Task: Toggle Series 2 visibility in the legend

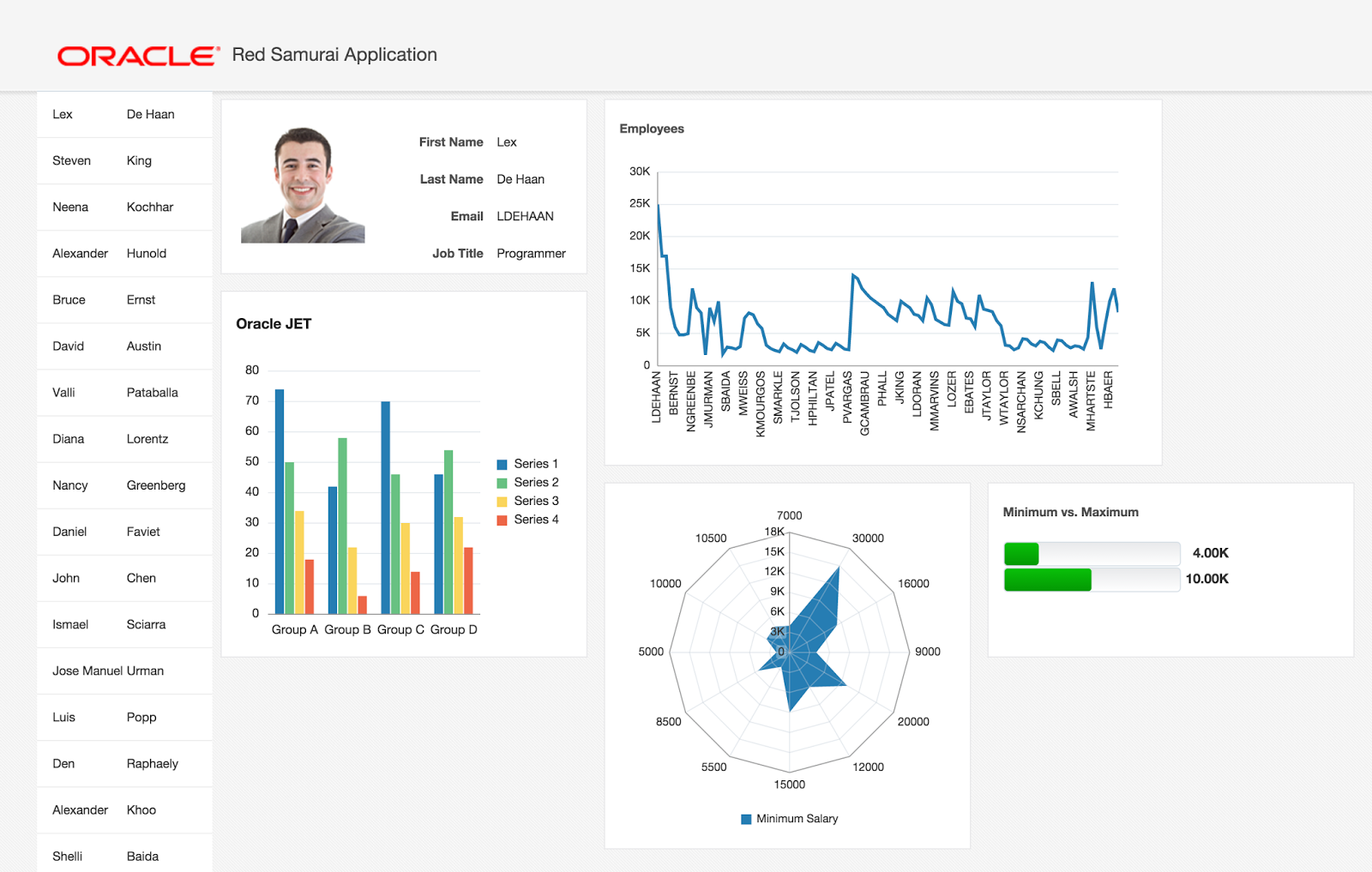Action: click(x=502, y=482)
